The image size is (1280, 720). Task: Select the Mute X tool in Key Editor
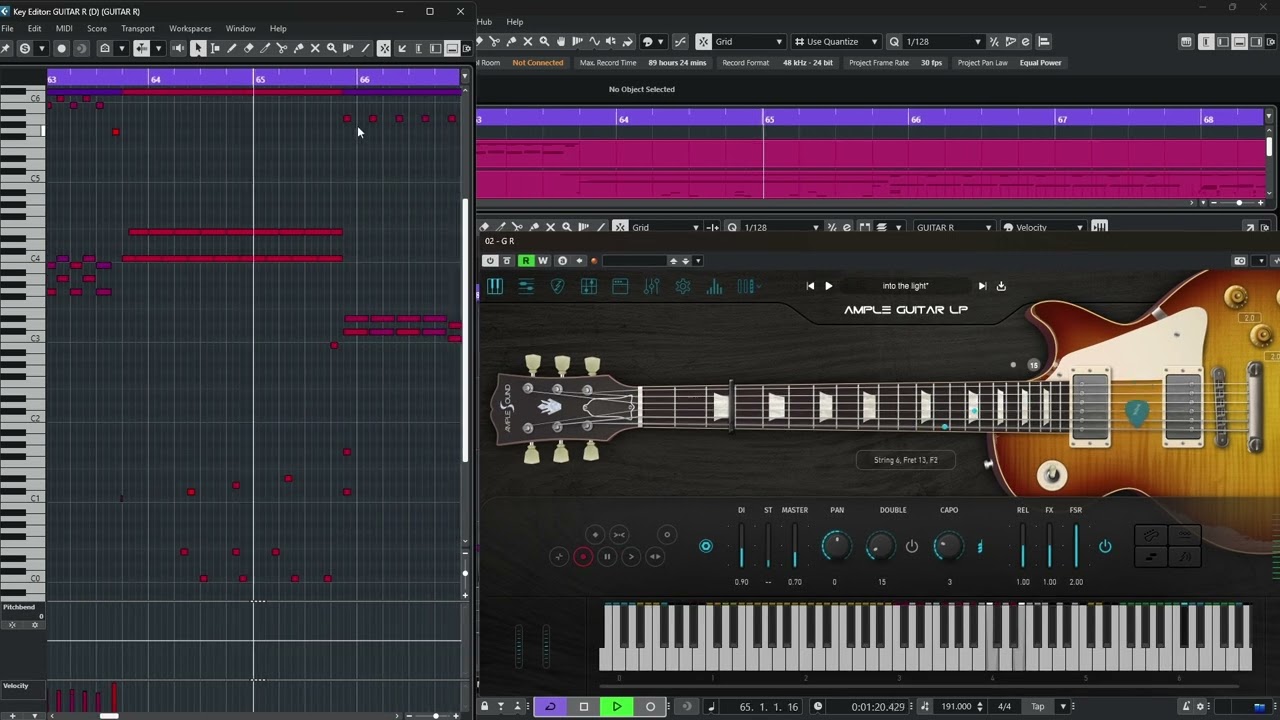pyautogui.click(x=315, y=48)
